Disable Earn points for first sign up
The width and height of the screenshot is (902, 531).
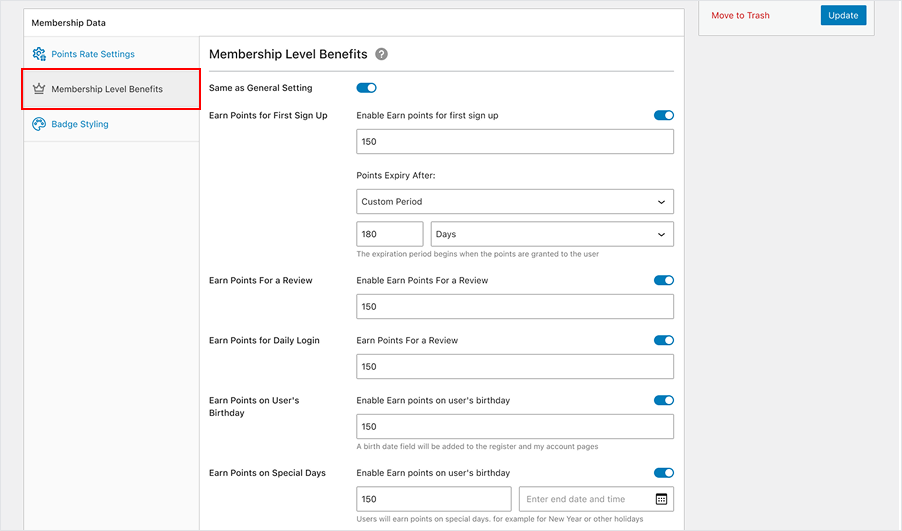(663, 115)
